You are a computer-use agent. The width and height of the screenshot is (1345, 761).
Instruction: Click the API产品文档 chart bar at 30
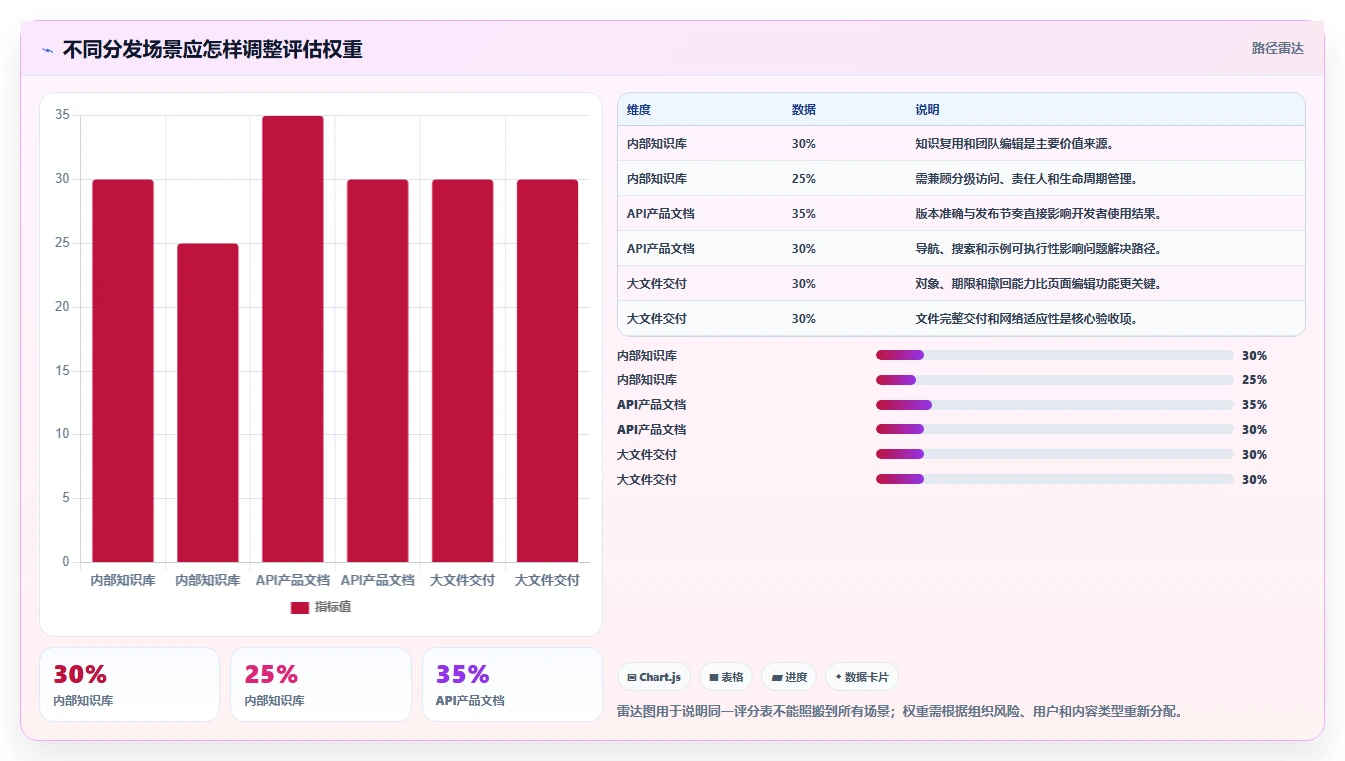(x=378, y=371)
